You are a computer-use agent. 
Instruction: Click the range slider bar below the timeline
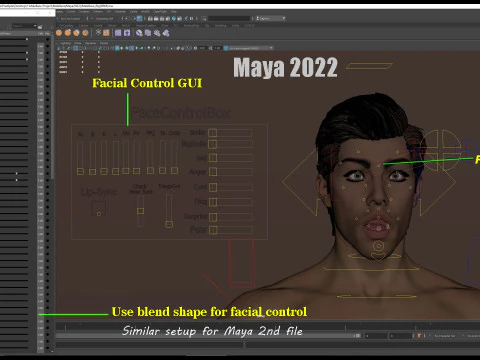point(207,336)
